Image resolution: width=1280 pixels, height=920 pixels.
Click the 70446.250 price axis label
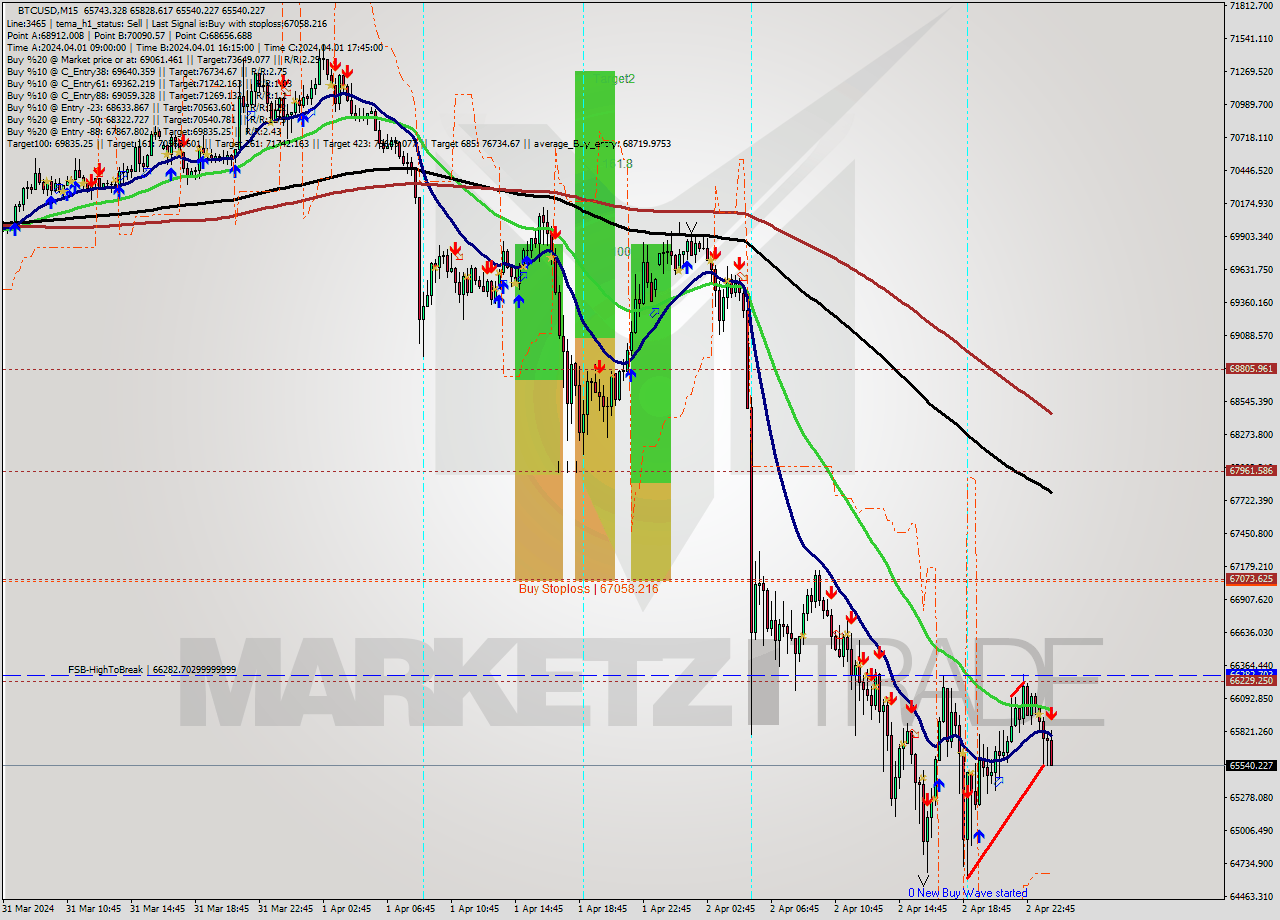click(1251, 171)
